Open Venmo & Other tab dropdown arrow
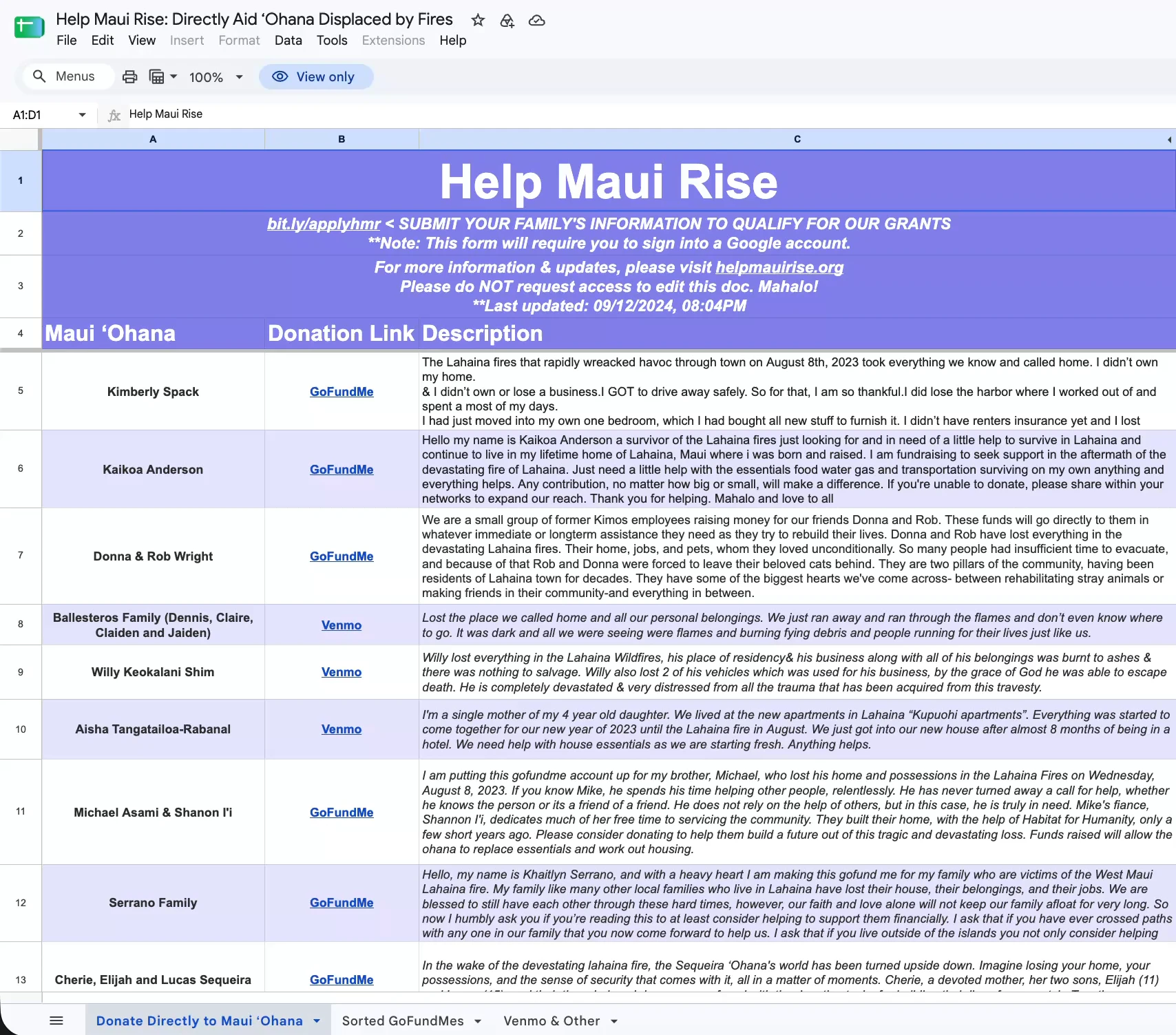Screen dimensions: 1176x1035 pyautogui.click(x=614, y=1021)
